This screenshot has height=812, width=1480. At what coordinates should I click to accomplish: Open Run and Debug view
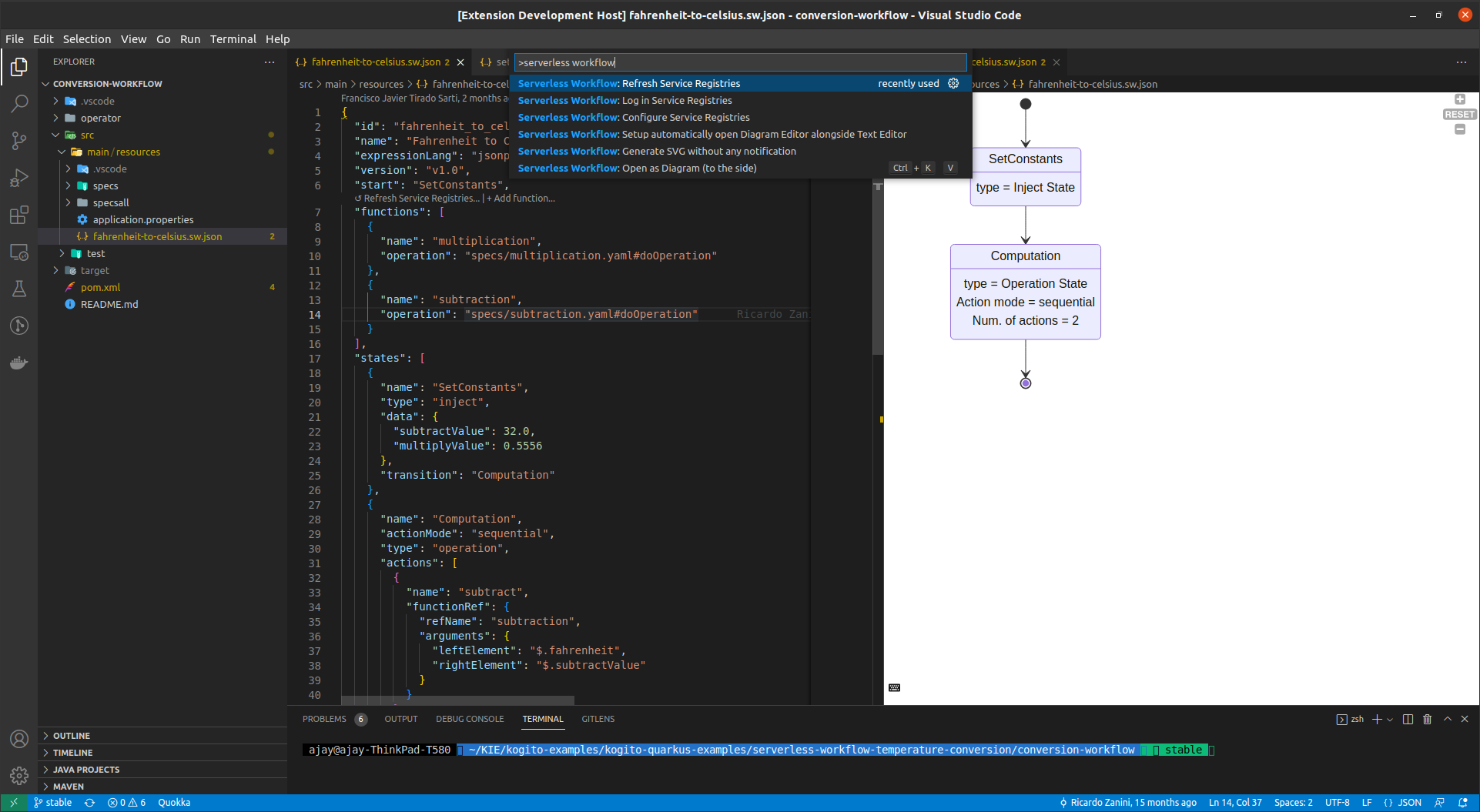point(19,178)
